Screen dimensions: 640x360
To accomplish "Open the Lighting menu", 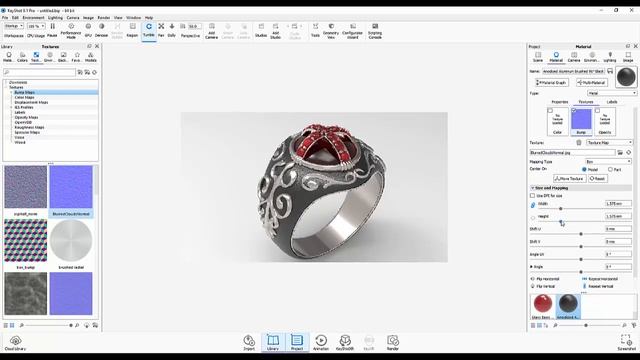I will click(x=55, y=18).
